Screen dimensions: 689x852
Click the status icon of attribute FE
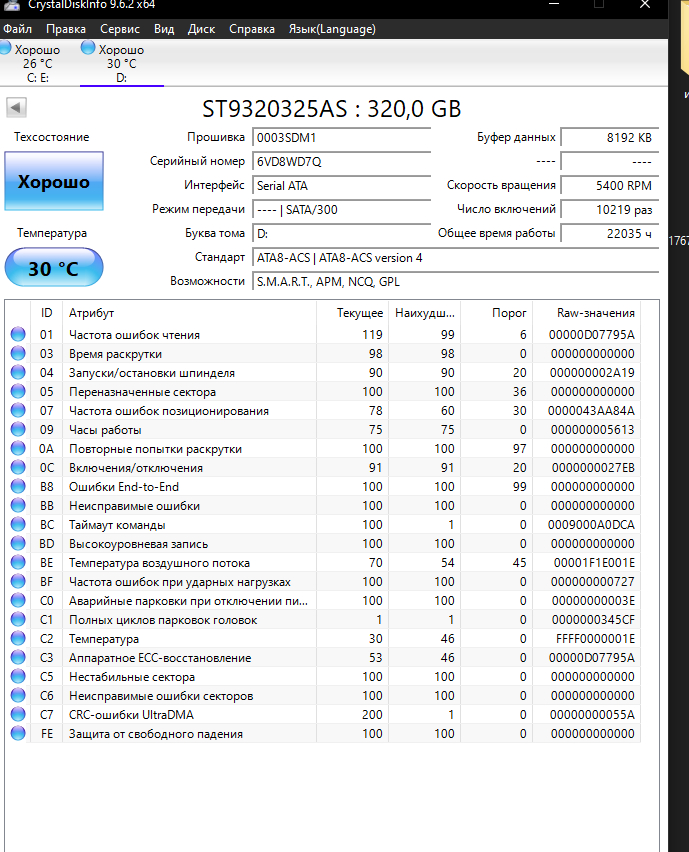(x=18, y=734)
